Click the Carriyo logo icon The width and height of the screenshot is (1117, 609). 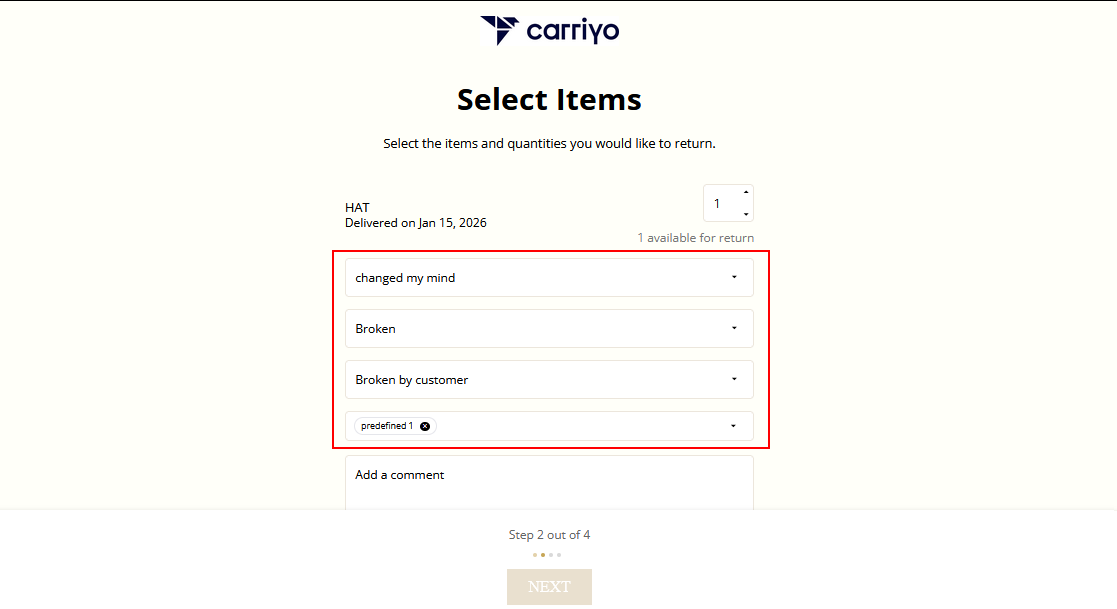(x=500, y=30)
